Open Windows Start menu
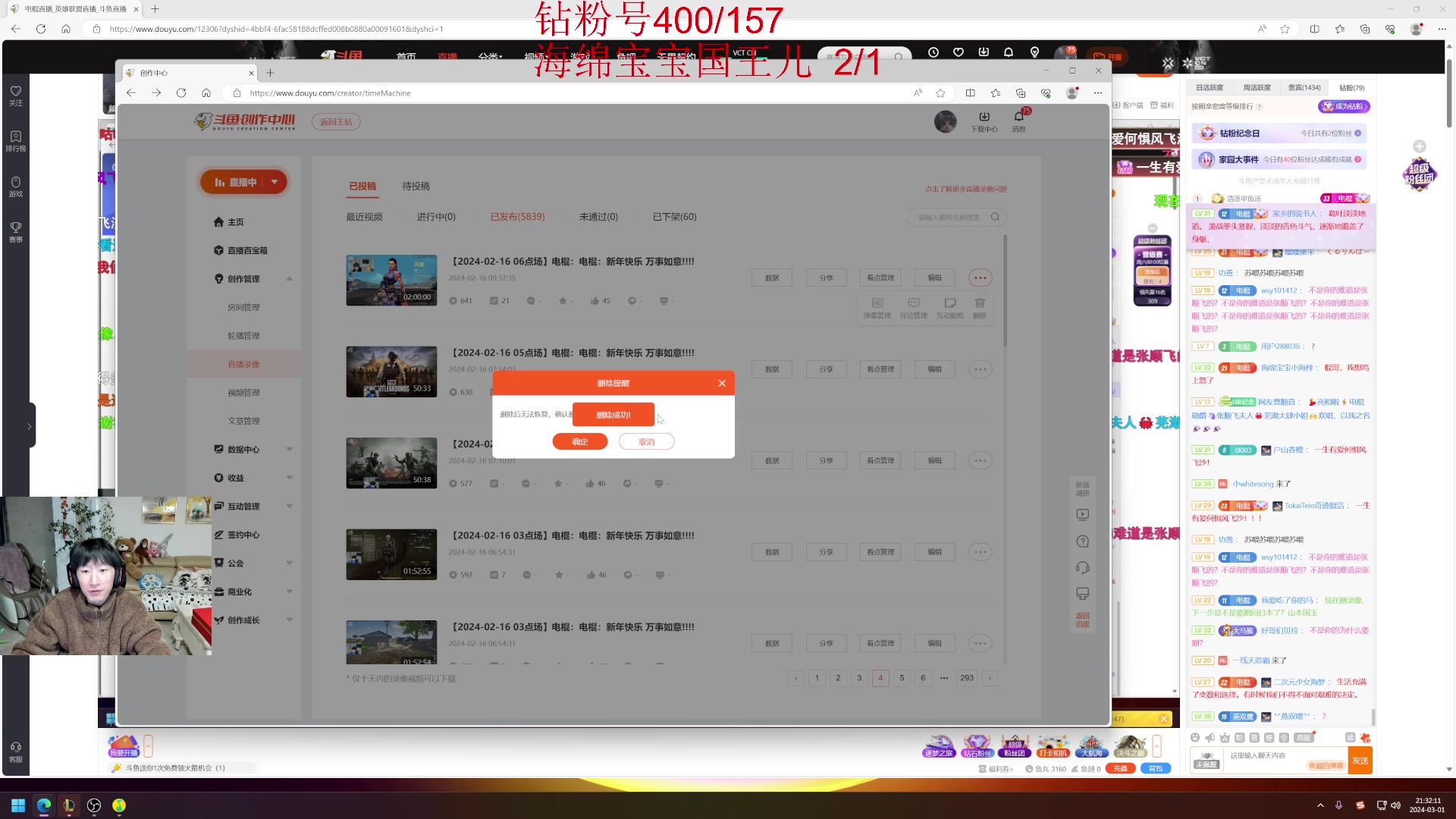 (18, 805)
